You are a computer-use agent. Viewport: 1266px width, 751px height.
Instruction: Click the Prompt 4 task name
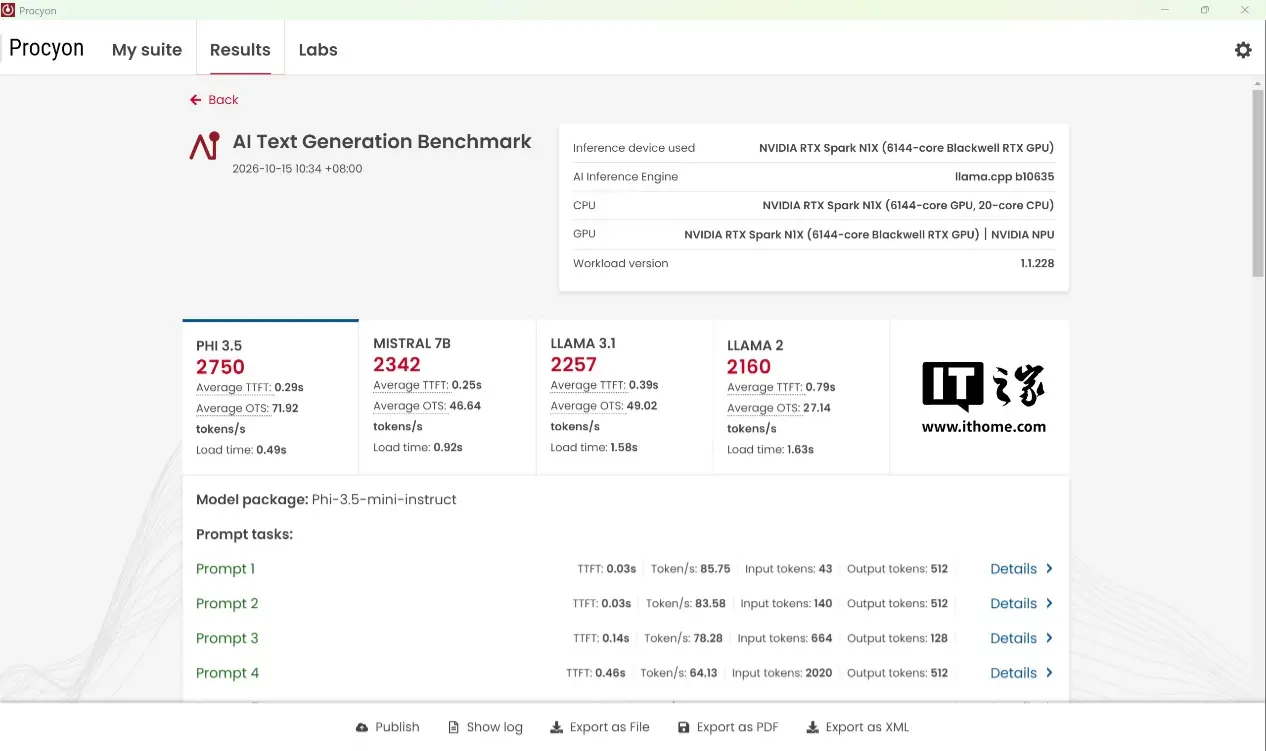pyautogui.click(x=227, y=673)
